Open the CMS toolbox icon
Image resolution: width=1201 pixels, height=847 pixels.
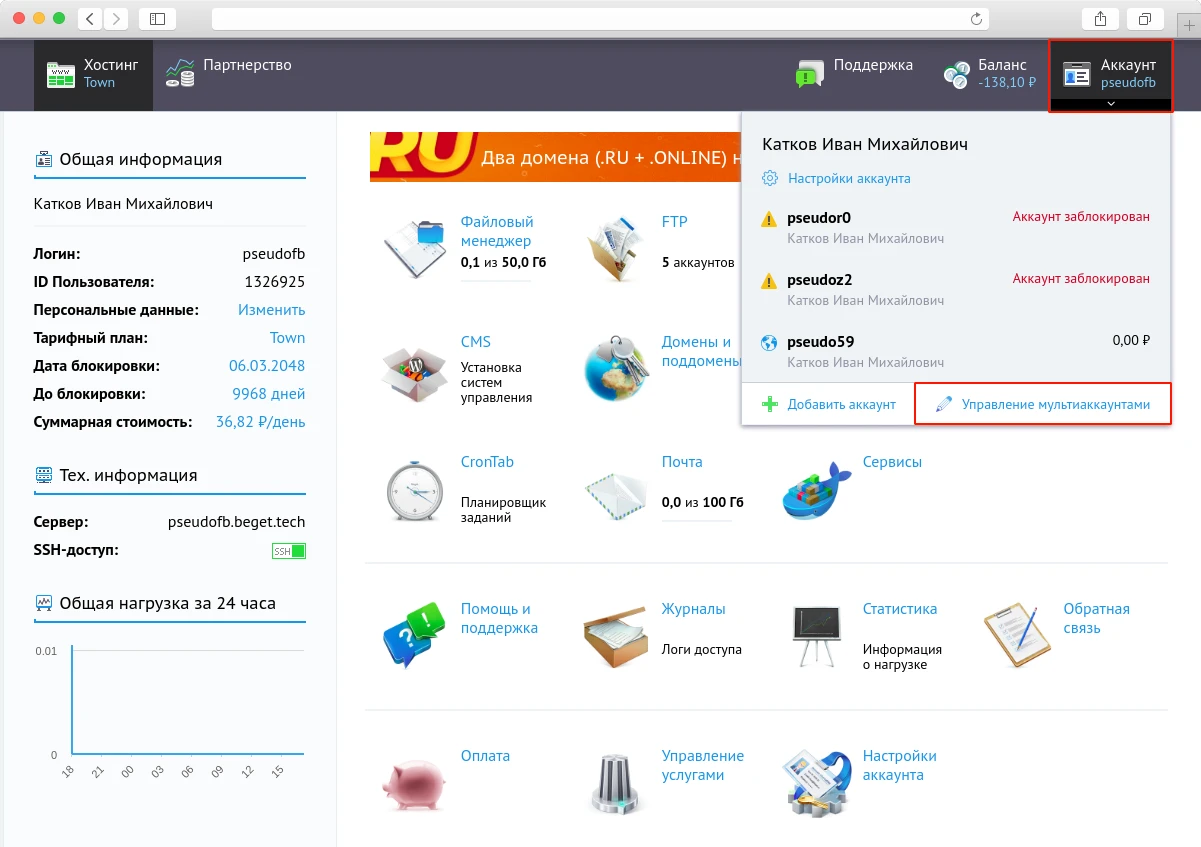click(414, 372)
